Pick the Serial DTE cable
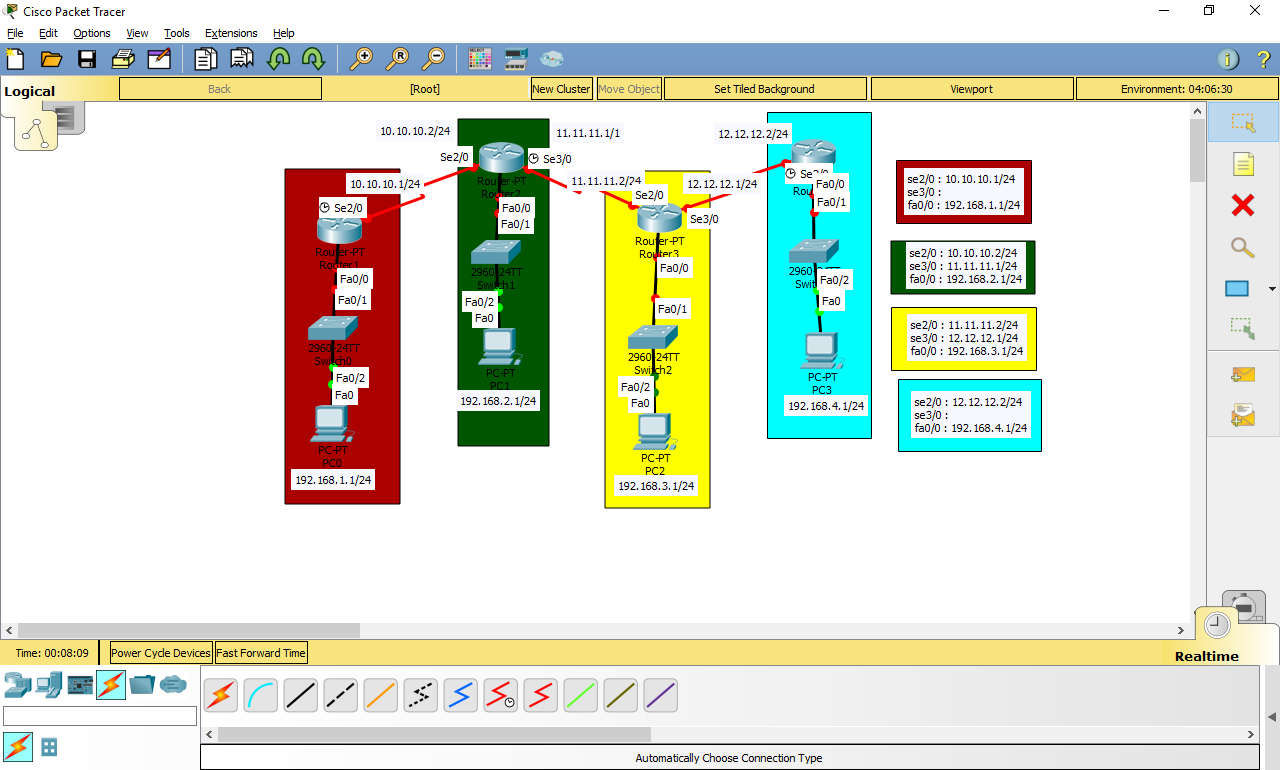 [540, 694]
